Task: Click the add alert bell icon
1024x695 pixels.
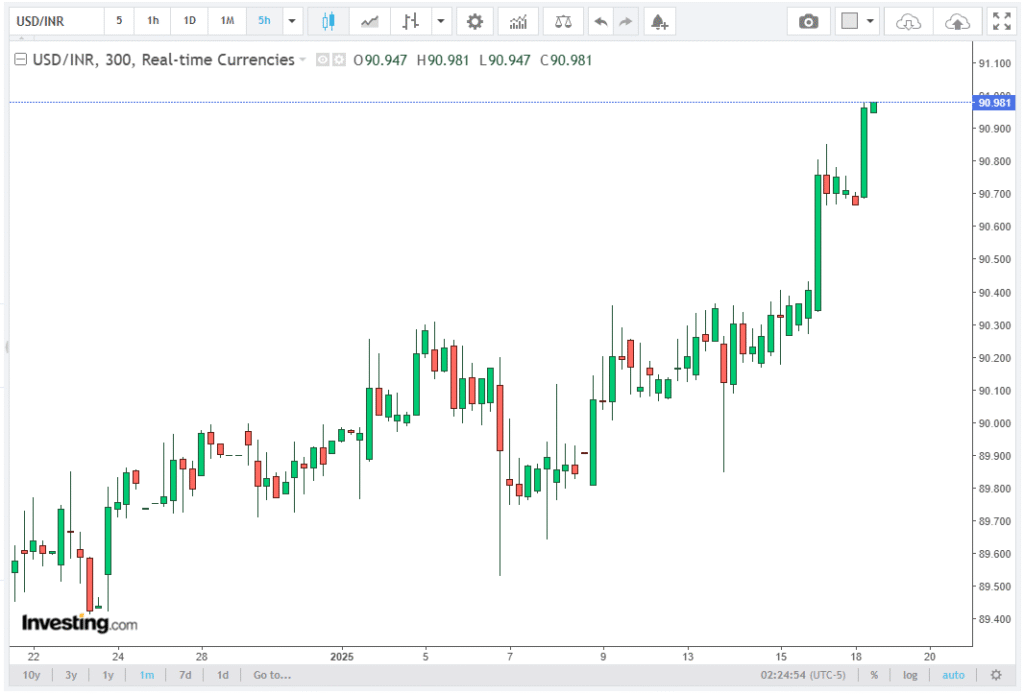Action: coord(658,21)
